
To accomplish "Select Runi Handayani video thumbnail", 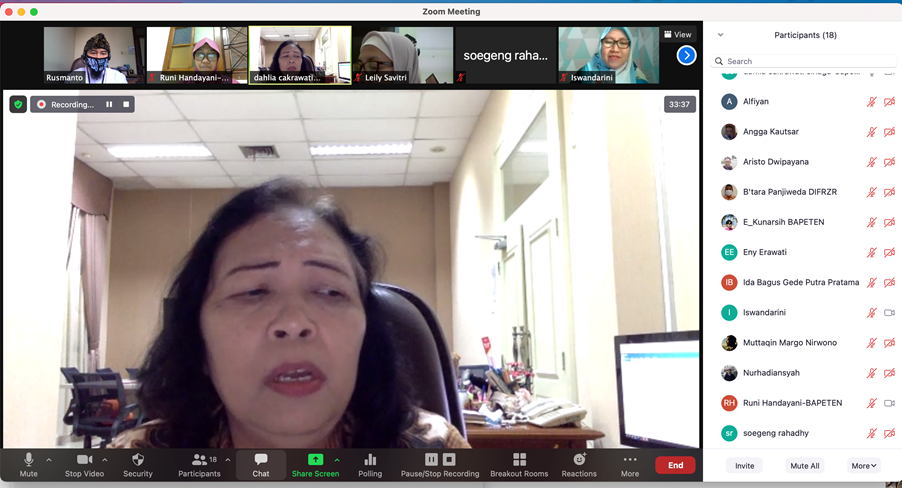I will (197, 55).
